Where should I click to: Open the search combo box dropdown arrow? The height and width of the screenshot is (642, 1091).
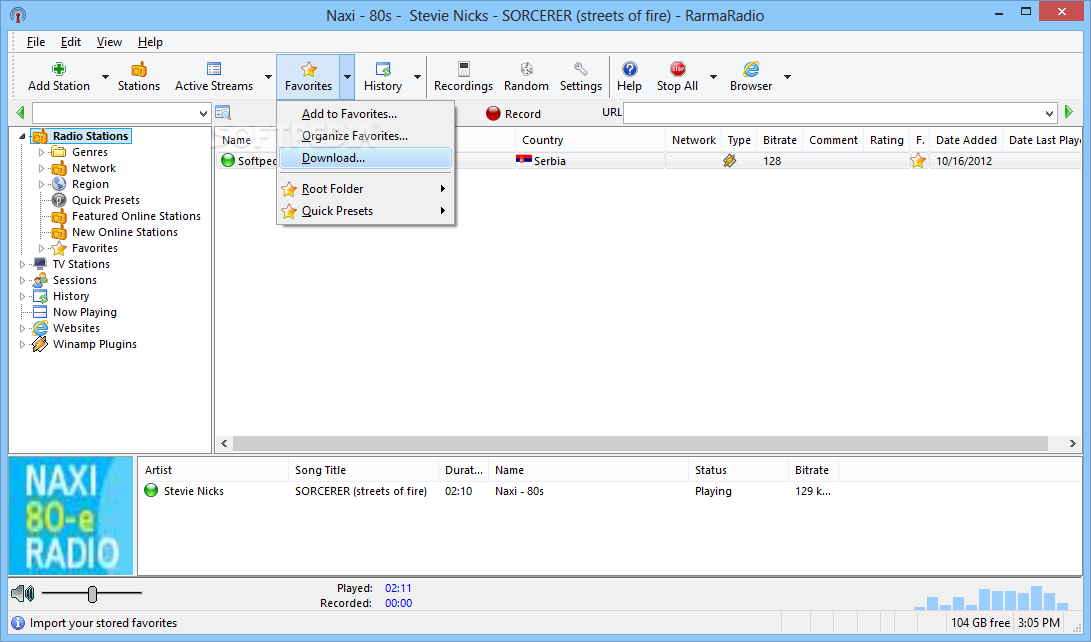pyautogui.click(x=202, y=113)
